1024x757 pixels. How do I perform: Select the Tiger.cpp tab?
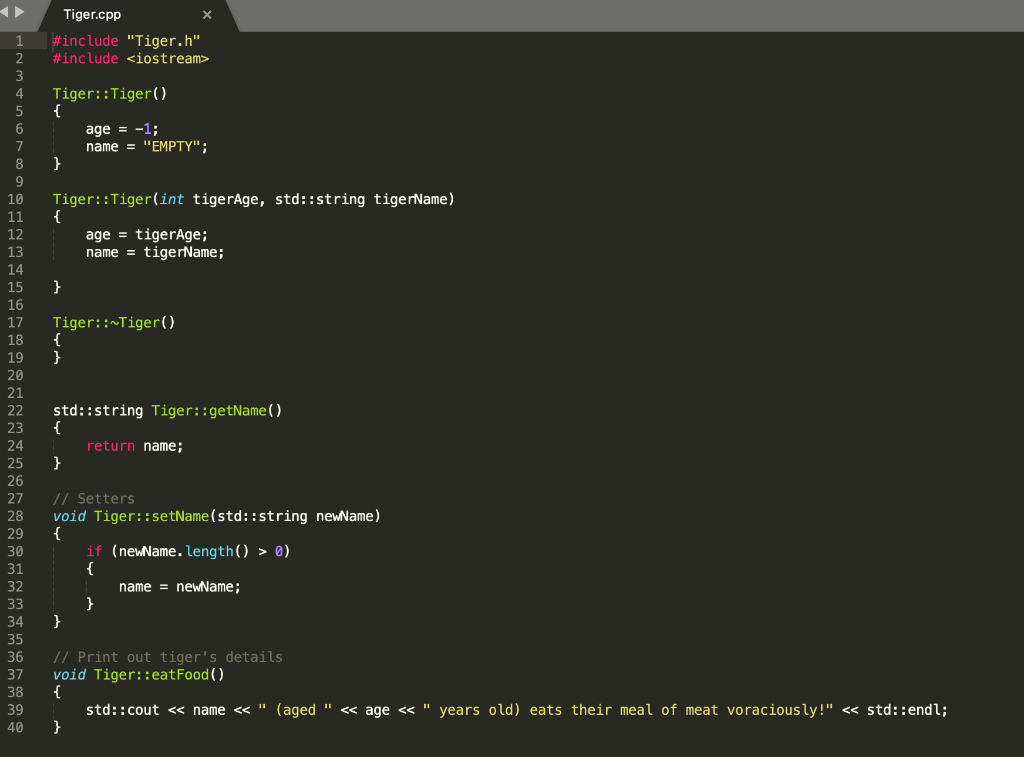[93, 14]
